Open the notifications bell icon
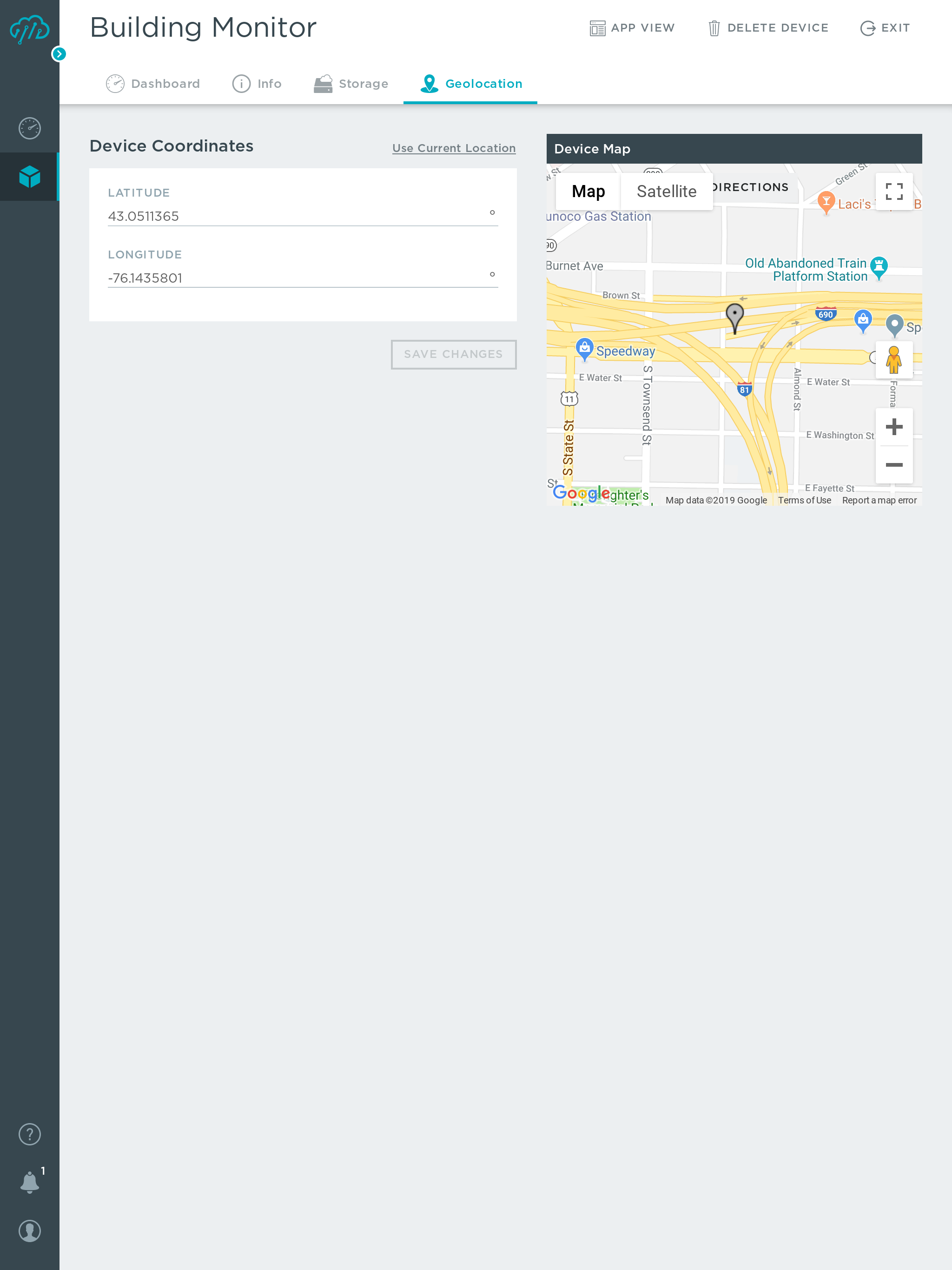This screenshot has width=952, height=1270. [29, 1182]
